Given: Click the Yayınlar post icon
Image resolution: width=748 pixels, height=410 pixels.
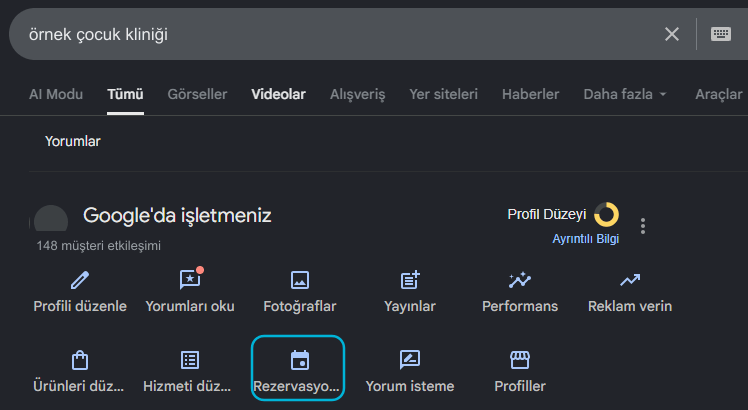Looking at the screenshot, I should (410, 280).
